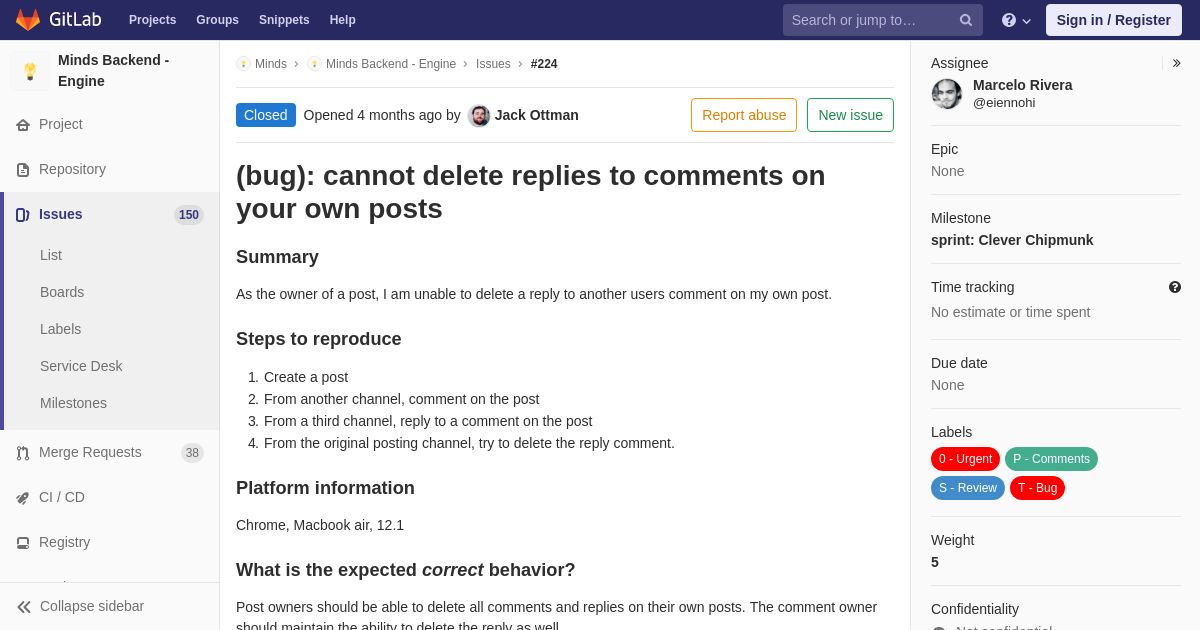The width and height of the screenshot is (1200, 630).
Task: Click the CI / CD rocket icon
Action: tap(23, 498)
